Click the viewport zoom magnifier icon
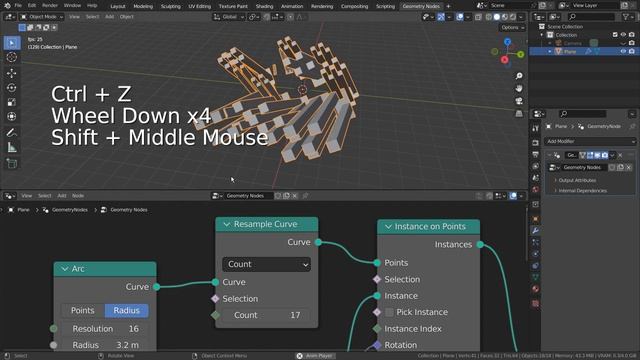640x360 pixels. (x=519, y=76)
